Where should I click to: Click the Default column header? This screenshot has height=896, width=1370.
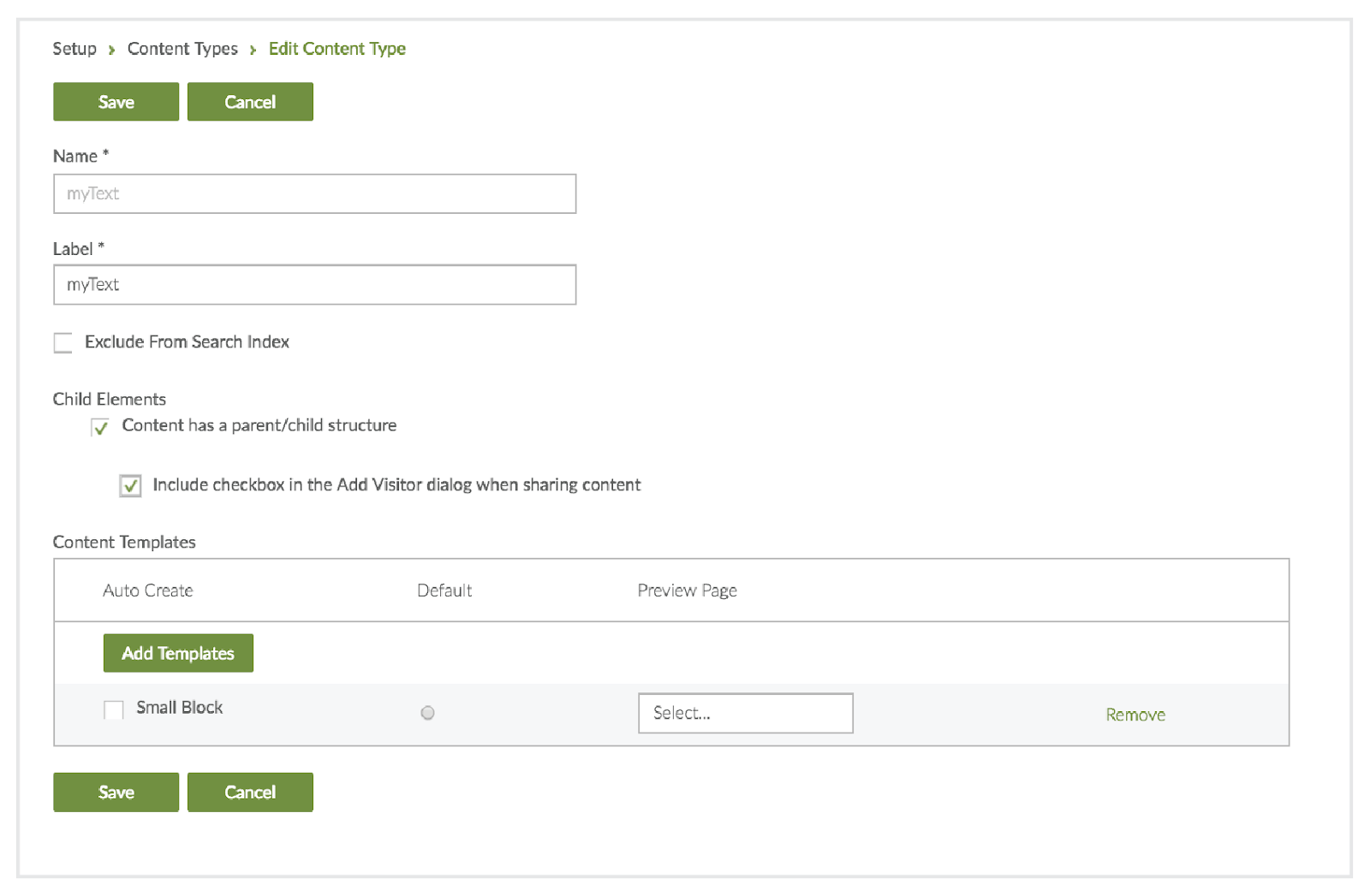tap(444, 590)
